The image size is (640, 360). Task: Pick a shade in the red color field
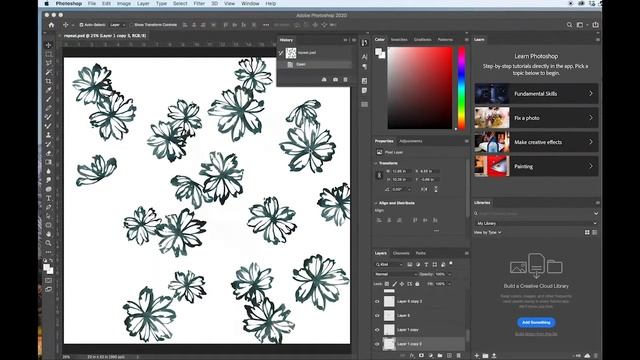tap(420, 88)
